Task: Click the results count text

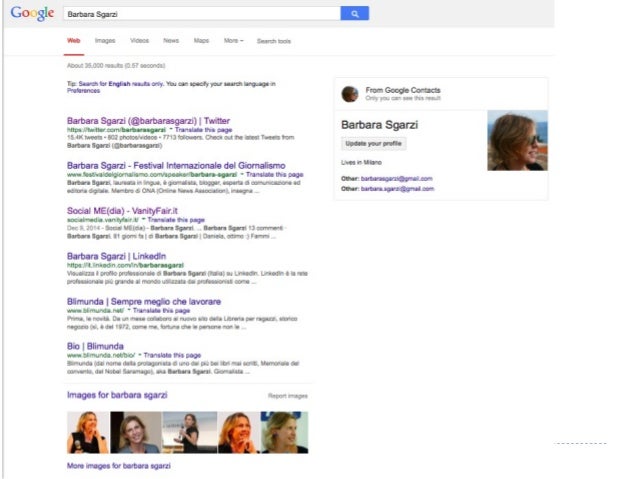Action: pyautogui.click(x=116, y=66)
